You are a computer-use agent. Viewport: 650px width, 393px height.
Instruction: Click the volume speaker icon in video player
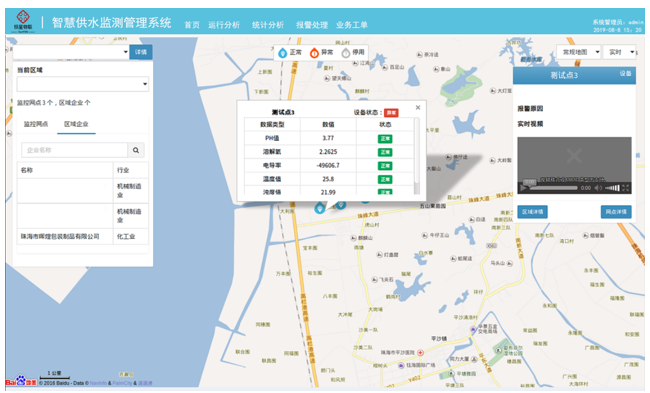coord(598,188)
